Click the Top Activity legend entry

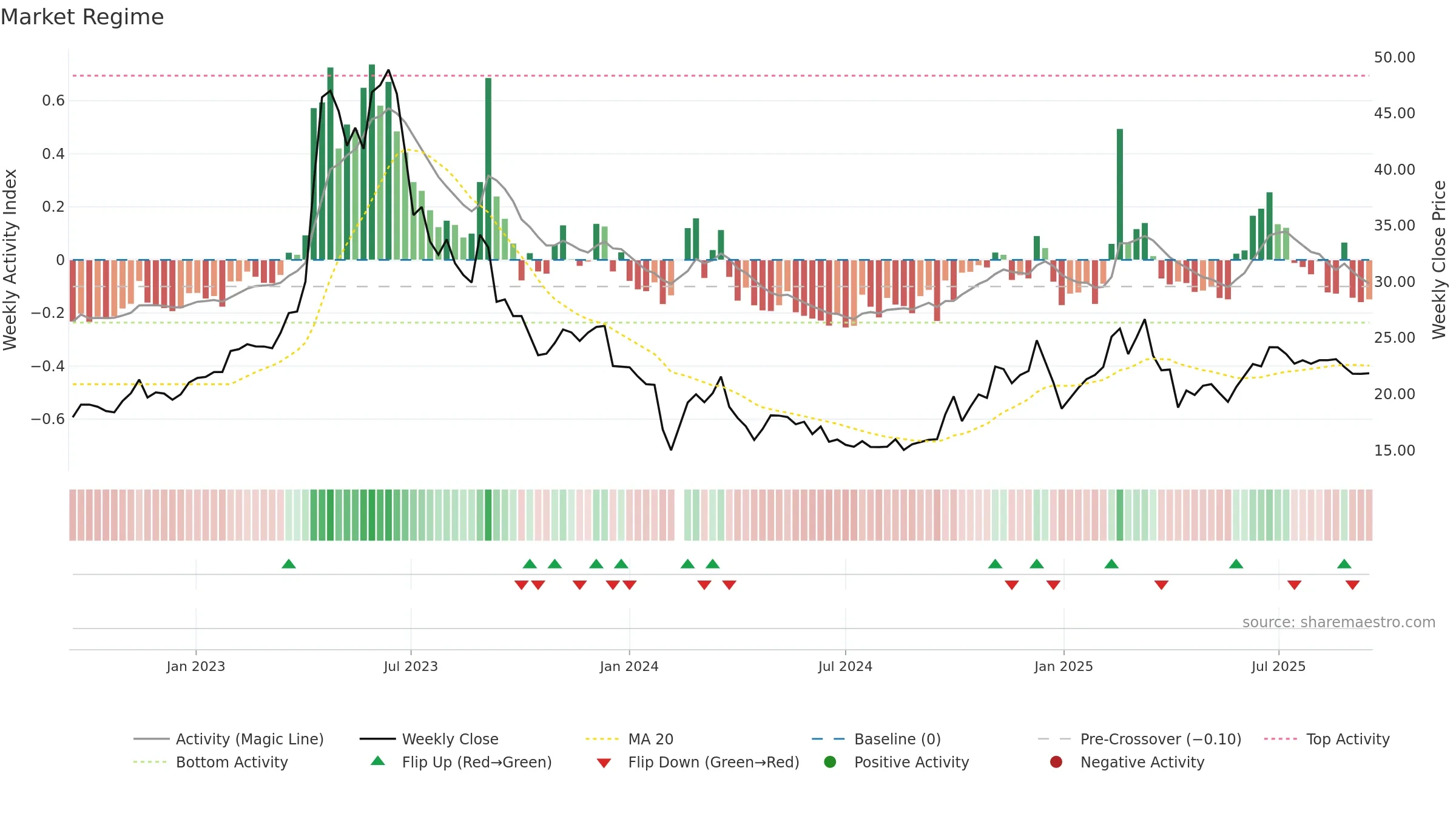pos(1327,739)
